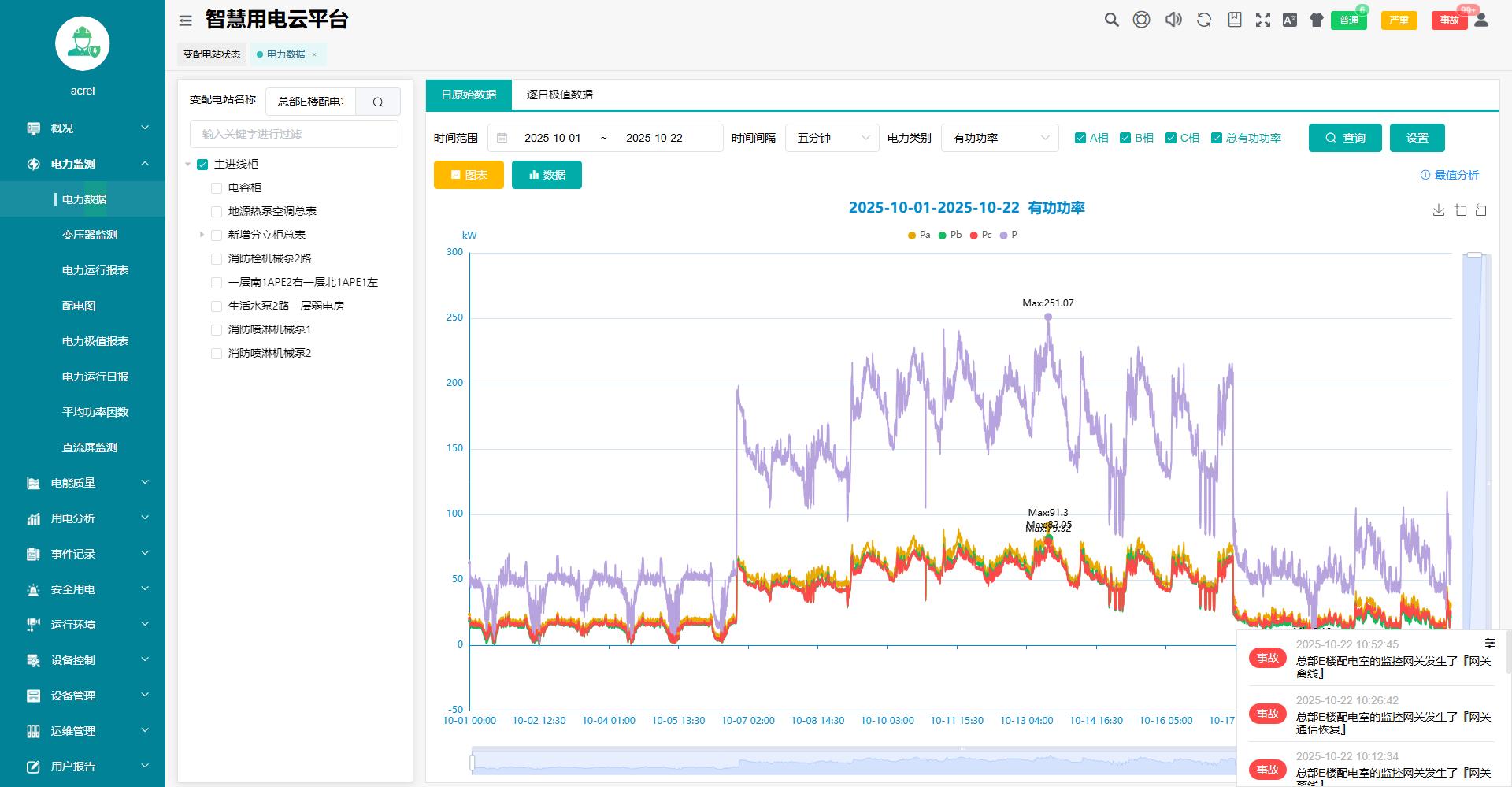
Task: Toggle the 总有功功率 checkbox
Action: pos(1217,138)
